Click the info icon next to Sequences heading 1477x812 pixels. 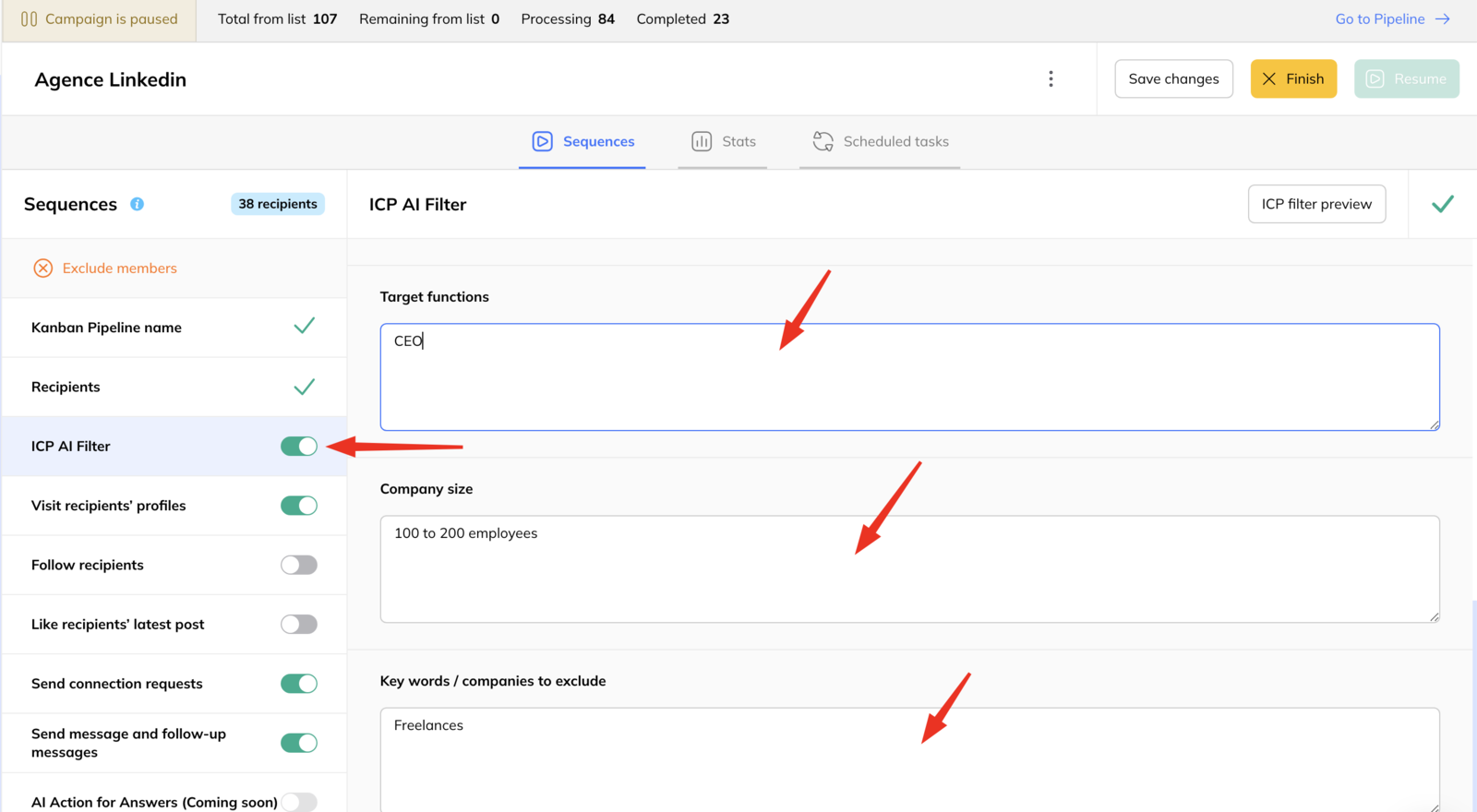(x=137, y=204)
